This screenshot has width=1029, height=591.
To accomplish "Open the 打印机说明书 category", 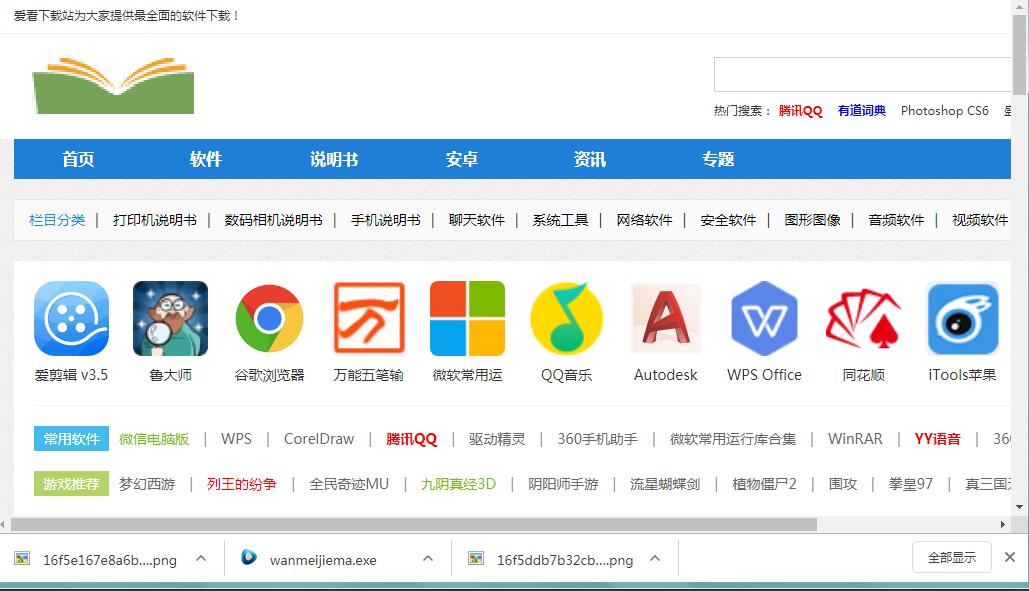I will pyautogui.click(x=155, y=220).
